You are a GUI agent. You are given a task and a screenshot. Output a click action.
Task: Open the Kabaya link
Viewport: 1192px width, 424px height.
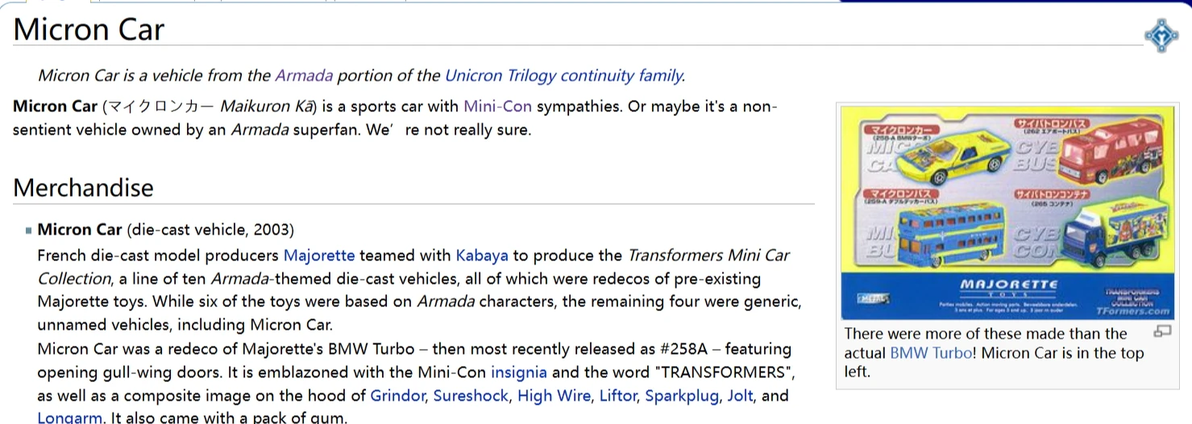482,255
